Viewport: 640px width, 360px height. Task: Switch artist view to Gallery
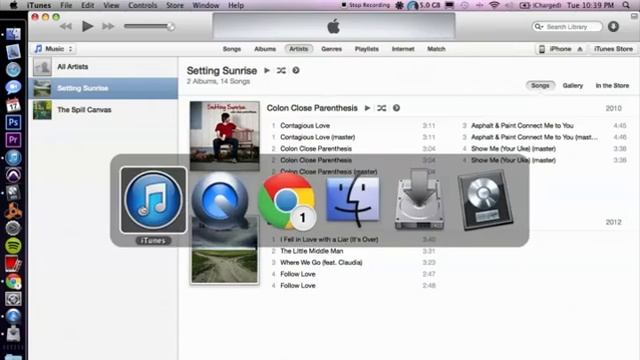(573, 86)
